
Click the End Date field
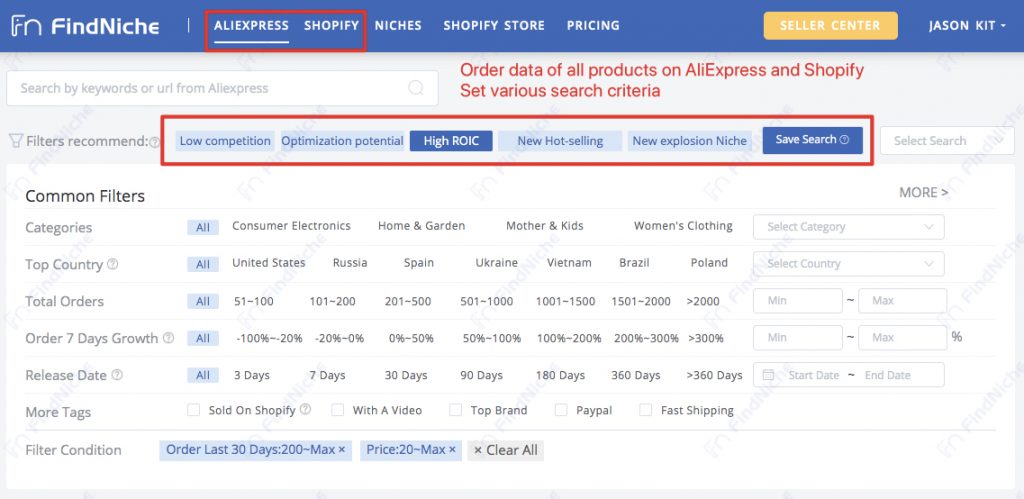coord(888,375)
